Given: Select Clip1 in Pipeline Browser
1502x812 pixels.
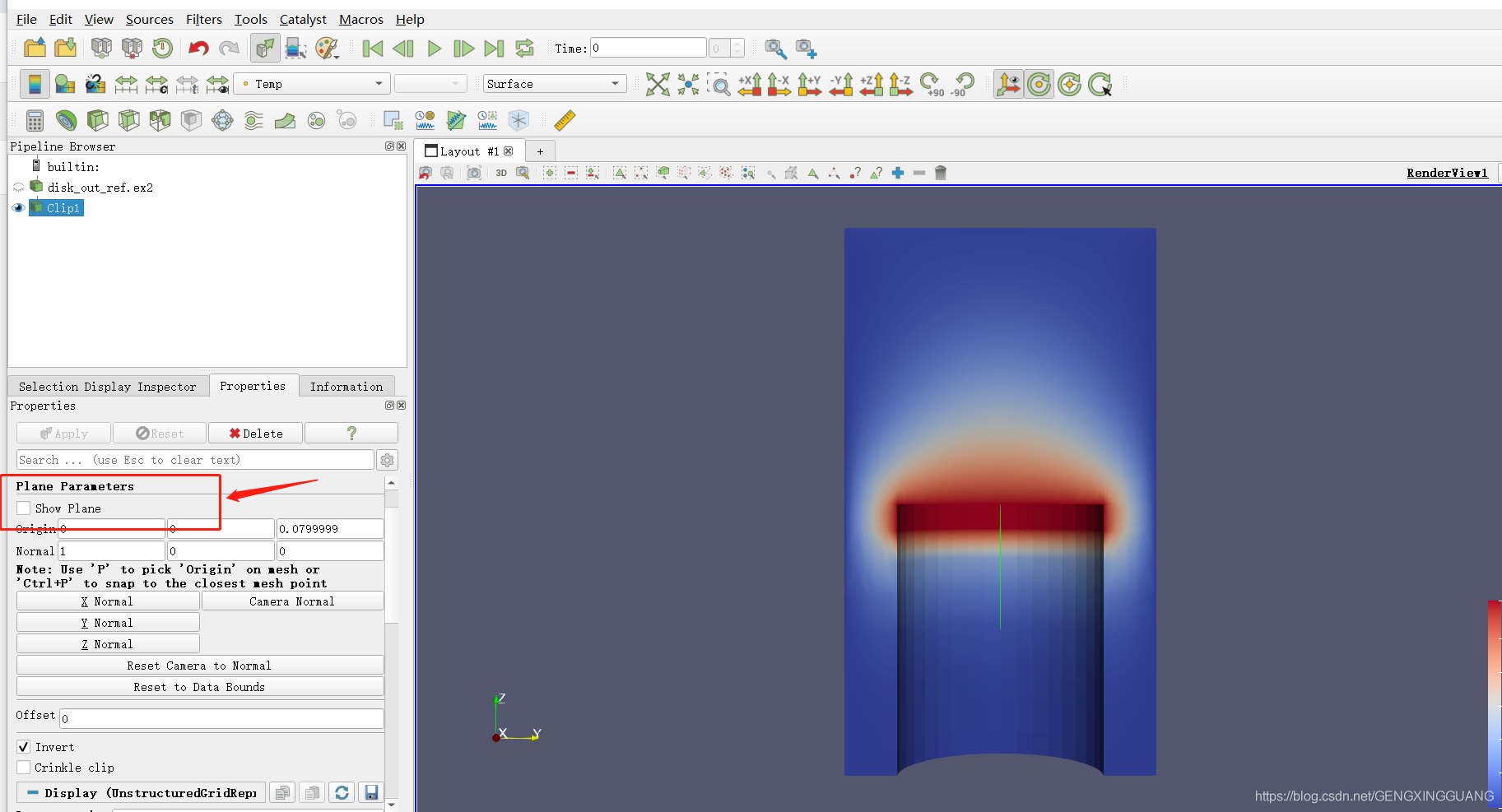Looking at the screenshot, I should pos(63,208).
